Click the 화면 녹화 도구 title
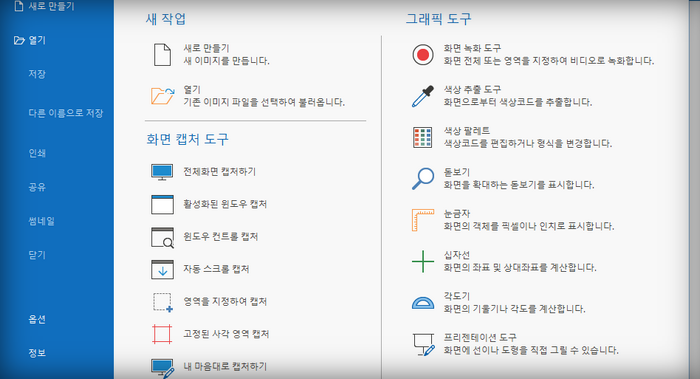 (472, 48)
